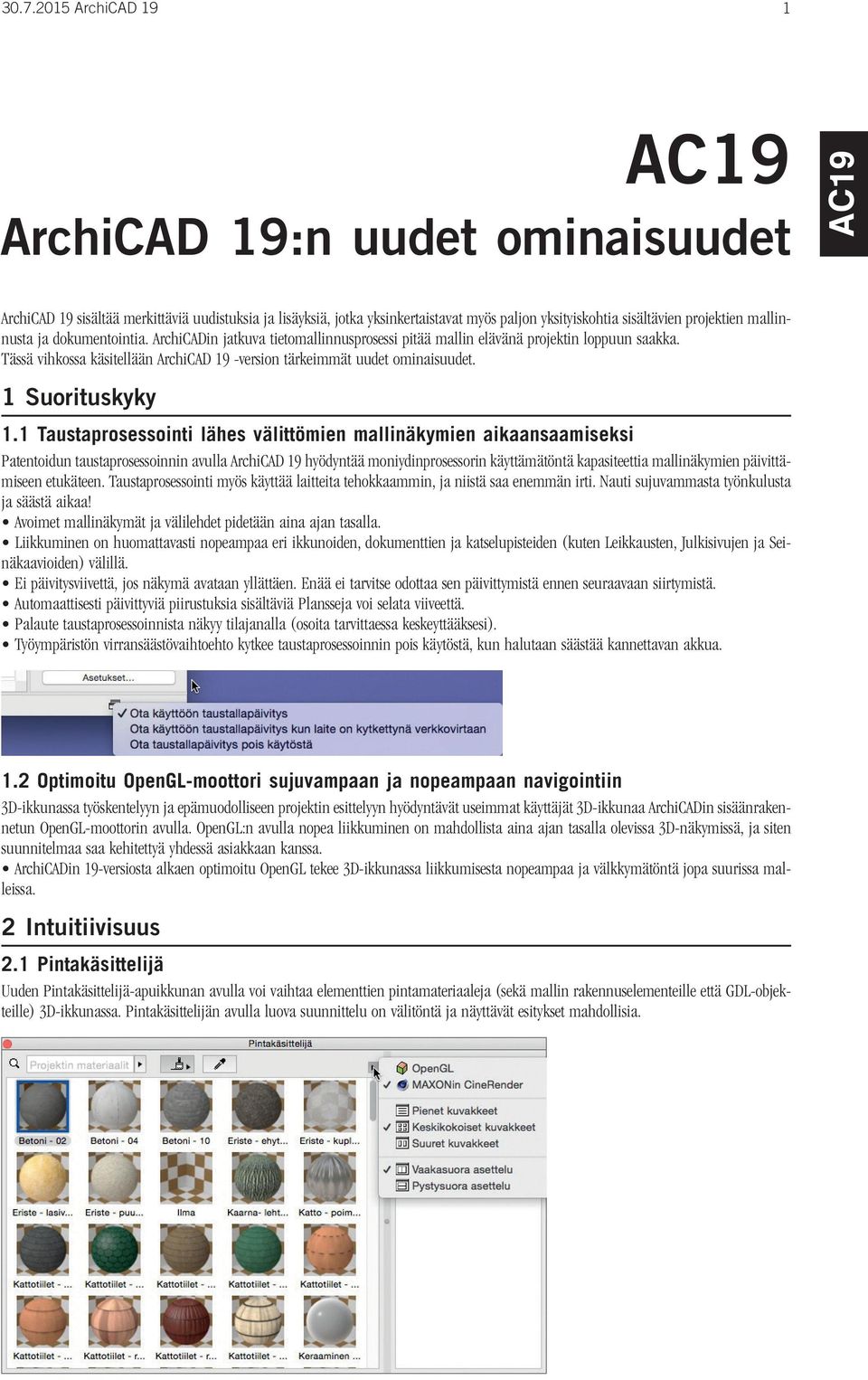Select 'Ota taustallapäivitys pois käytöstä' option
This screenshot has height=1380, width=868.
221,744
